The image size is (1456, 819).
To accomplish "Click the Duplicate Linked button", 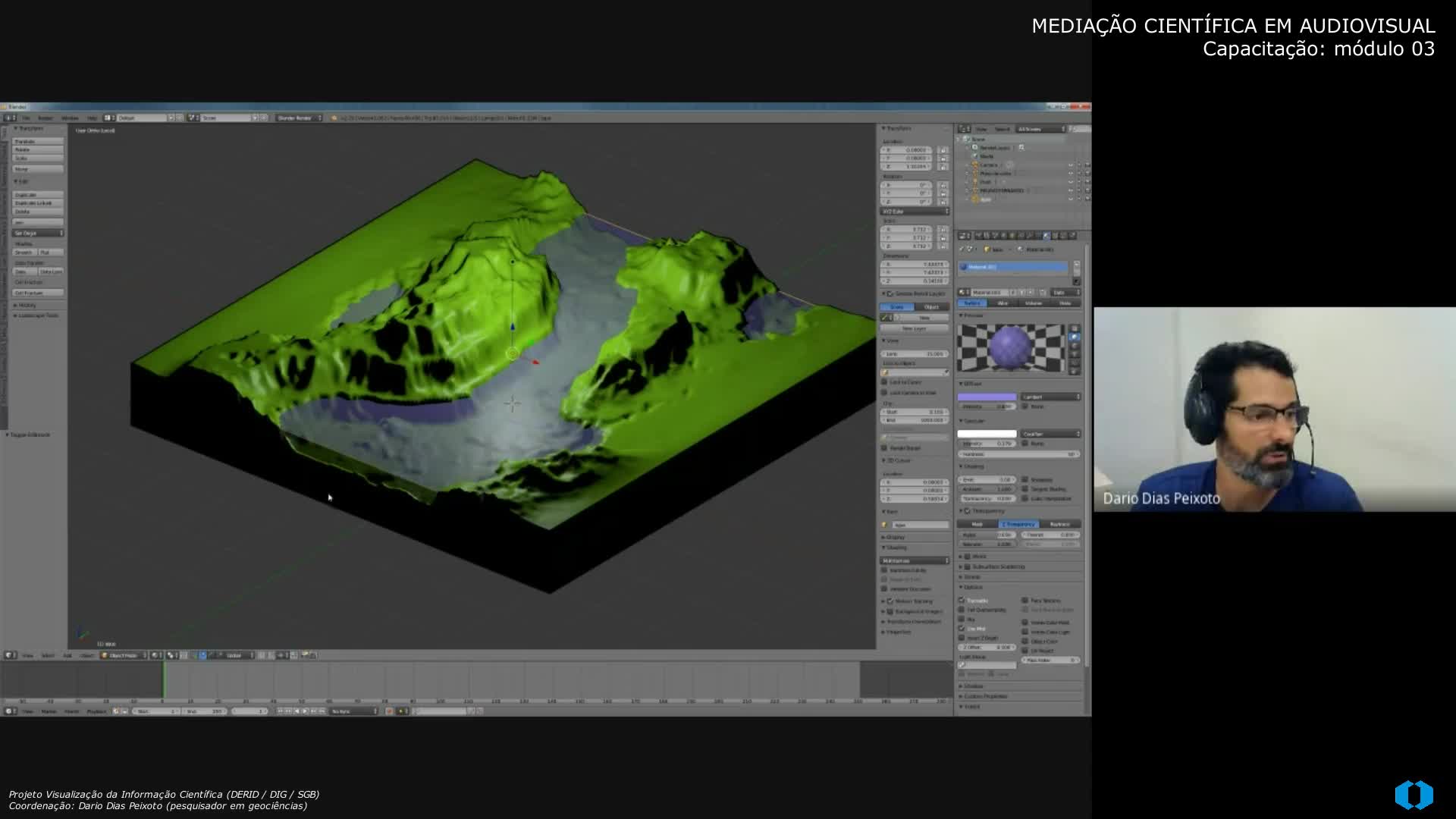I will pos(38,203).
